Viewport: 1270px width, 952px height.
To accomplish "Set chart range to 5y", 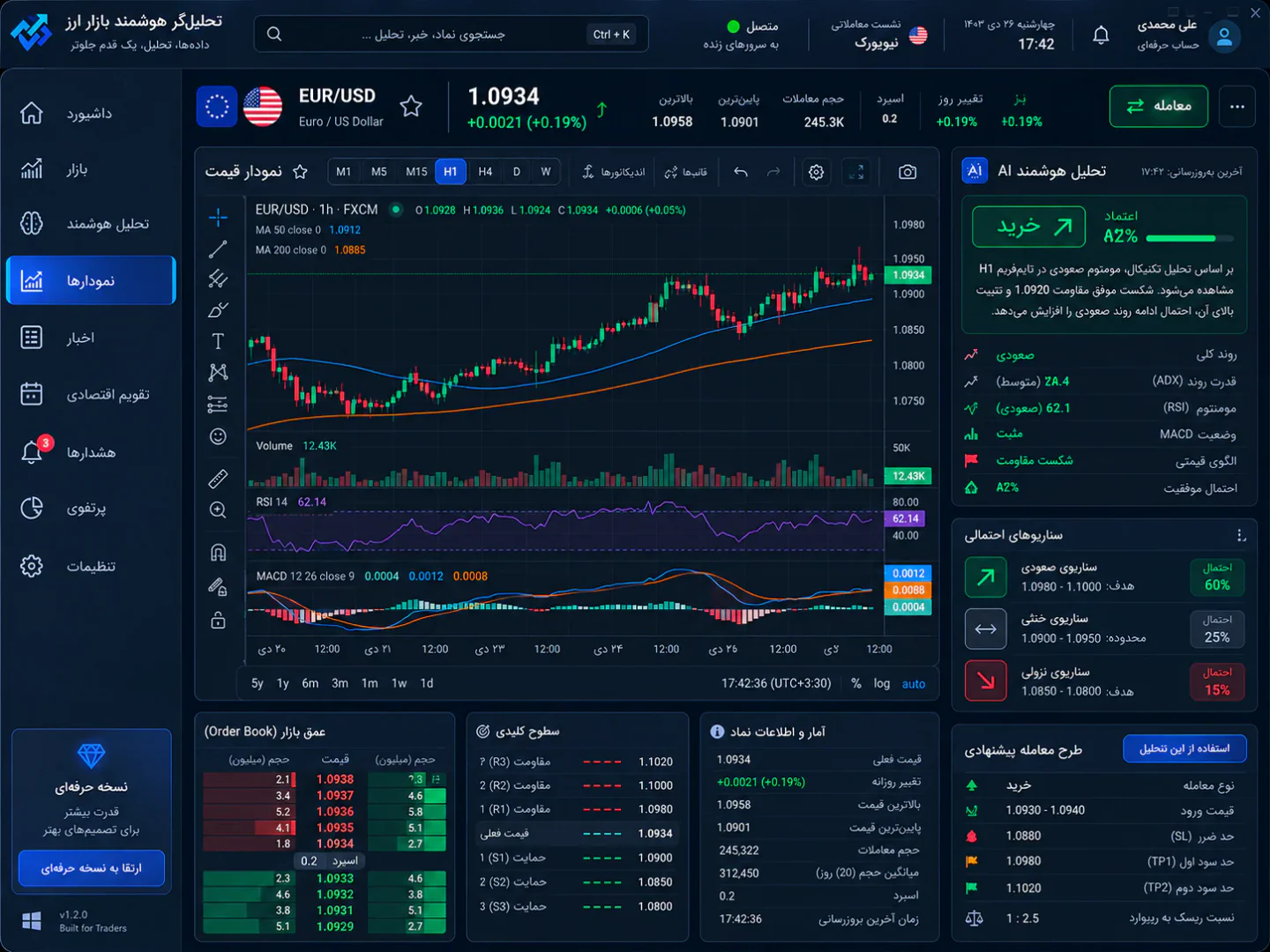I will 258,683.
